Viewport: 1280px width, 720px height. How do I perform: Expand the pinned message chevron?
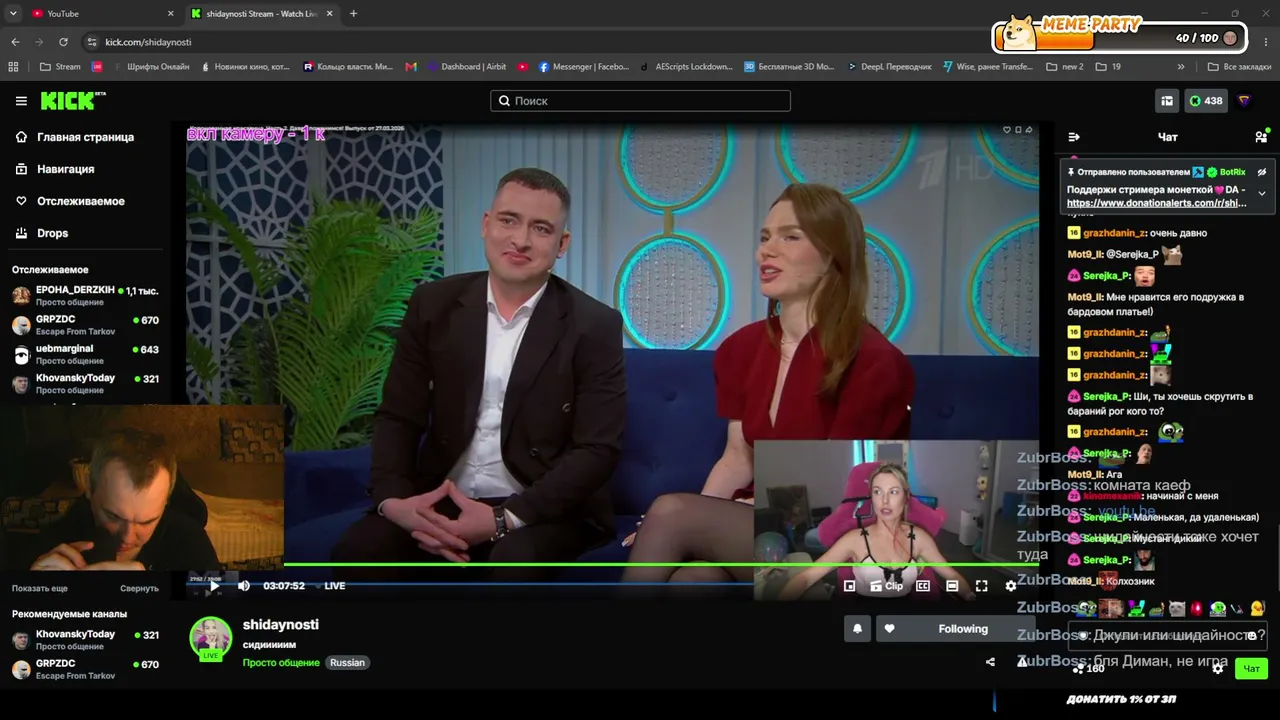click(x=1262, y=193)
